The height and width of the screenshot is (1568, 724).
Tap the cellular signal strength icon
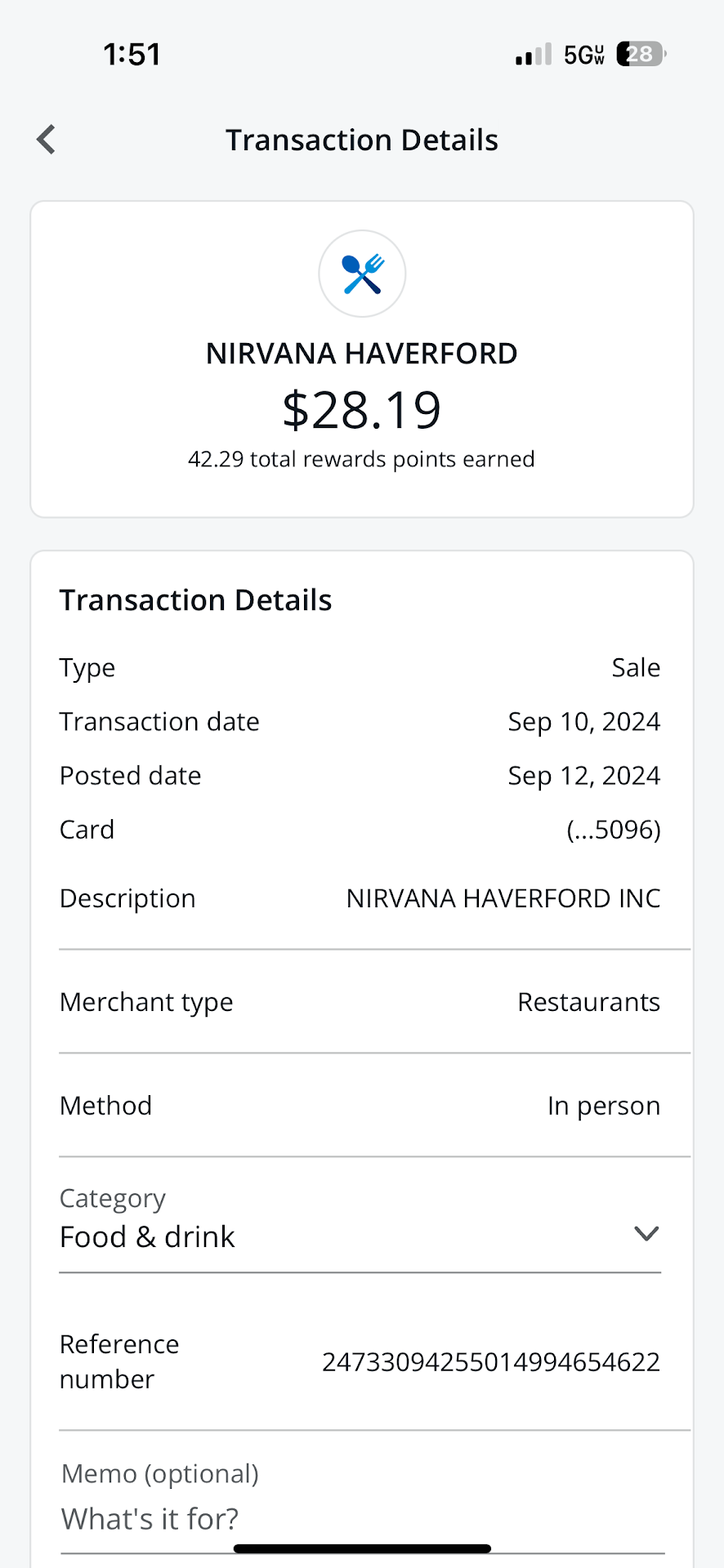pyautogui.click(x=534, y=55)
